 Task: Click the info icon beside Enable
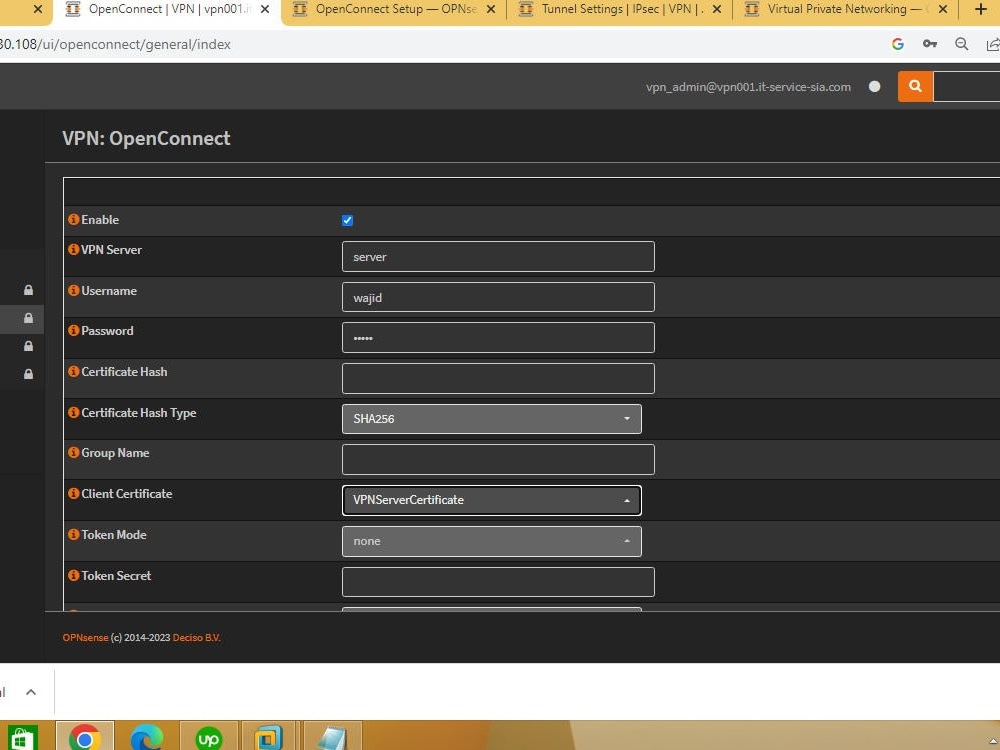[x=73, y=220]
